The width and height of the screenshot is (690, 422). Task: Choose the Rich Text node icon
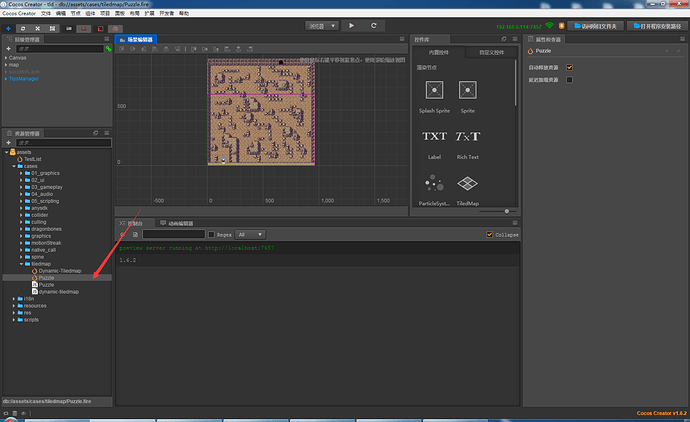pyautogui.click(x=467, y=137)
